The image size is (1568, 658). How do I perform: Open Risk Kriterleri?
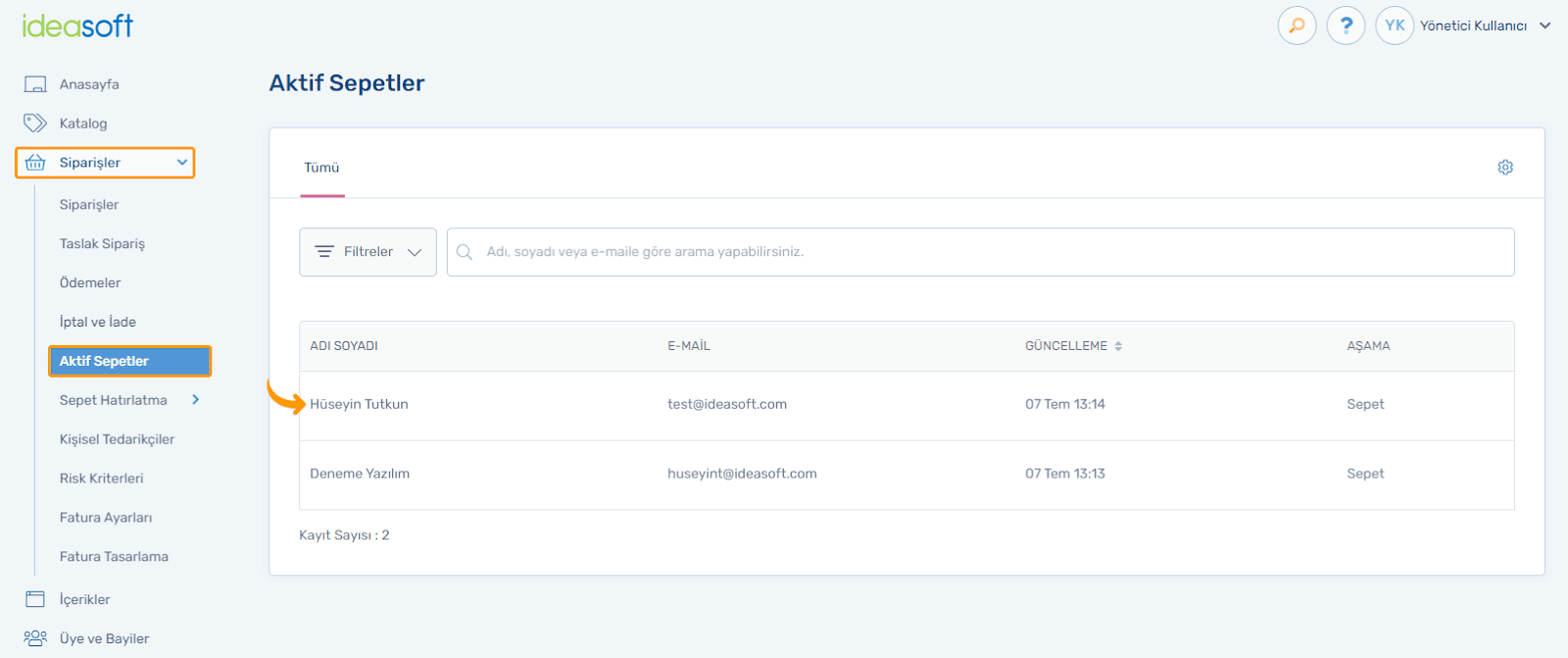pyautogui.click(x=101, y=479)
